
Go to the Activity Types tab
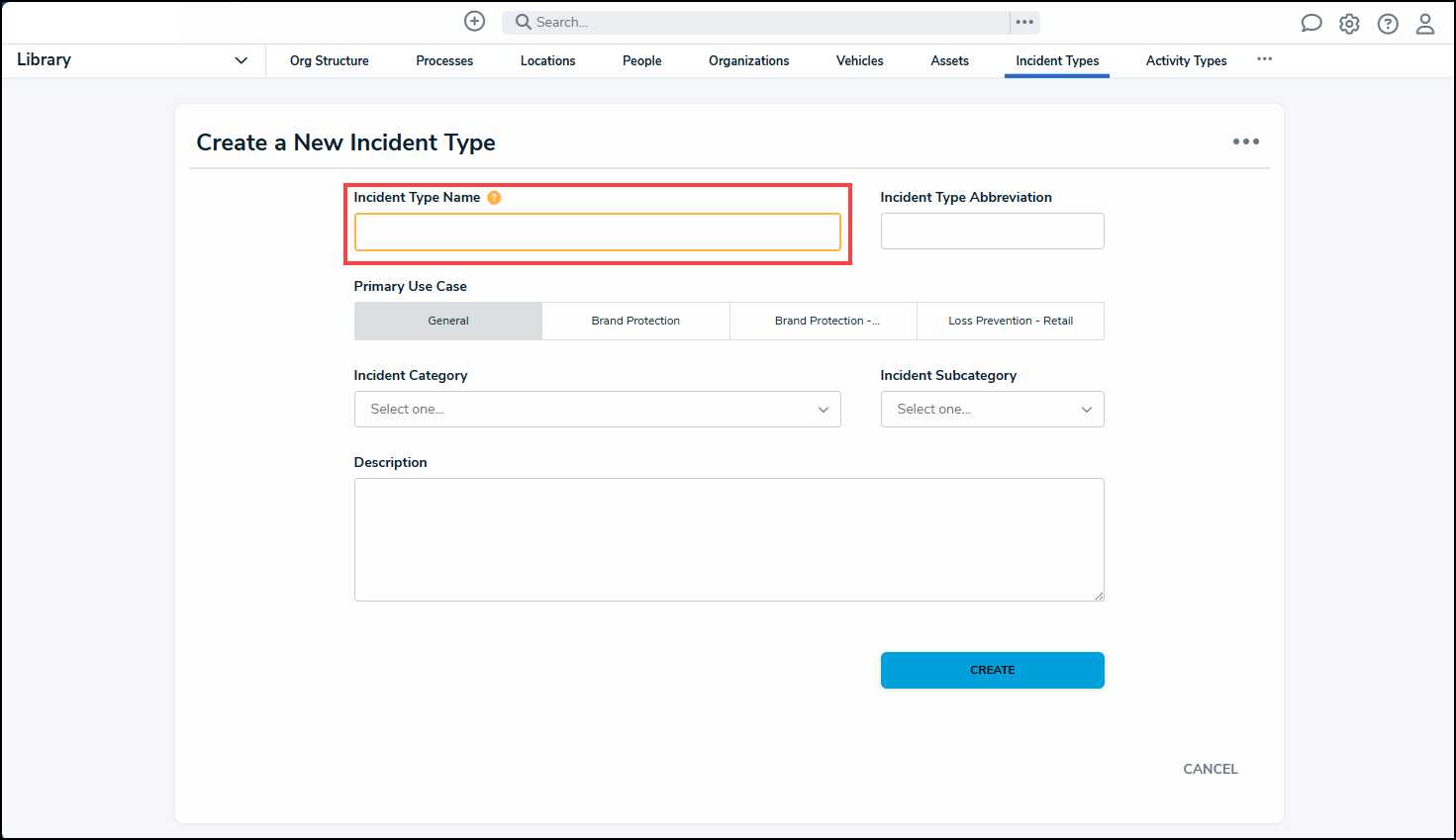tap(1186, 61)
